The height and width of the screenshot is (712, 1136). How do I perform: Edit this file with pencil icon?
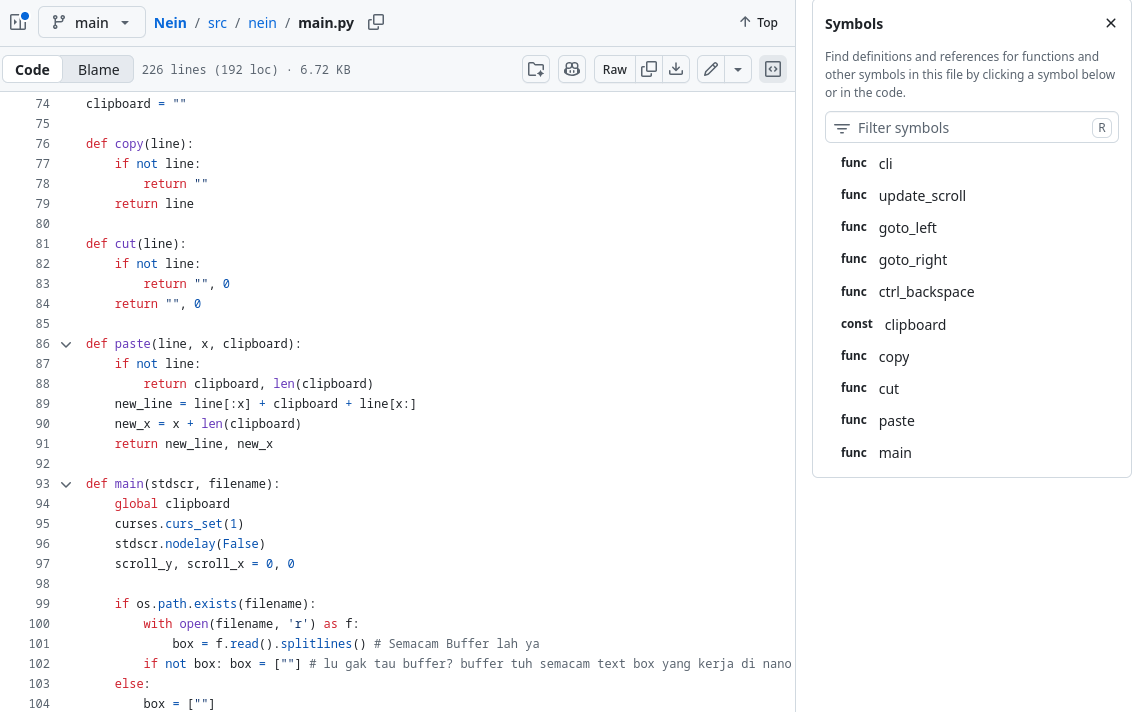(x=711, y=70)
